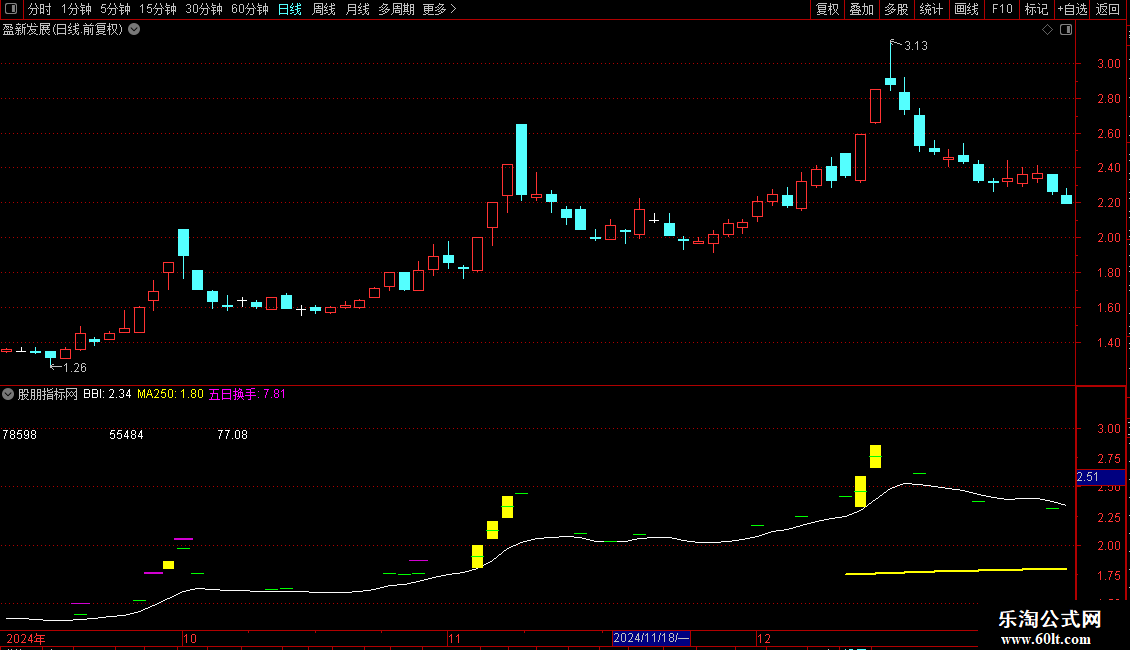
Task: Activate the 画线 drawing tool
Action: 966,9
